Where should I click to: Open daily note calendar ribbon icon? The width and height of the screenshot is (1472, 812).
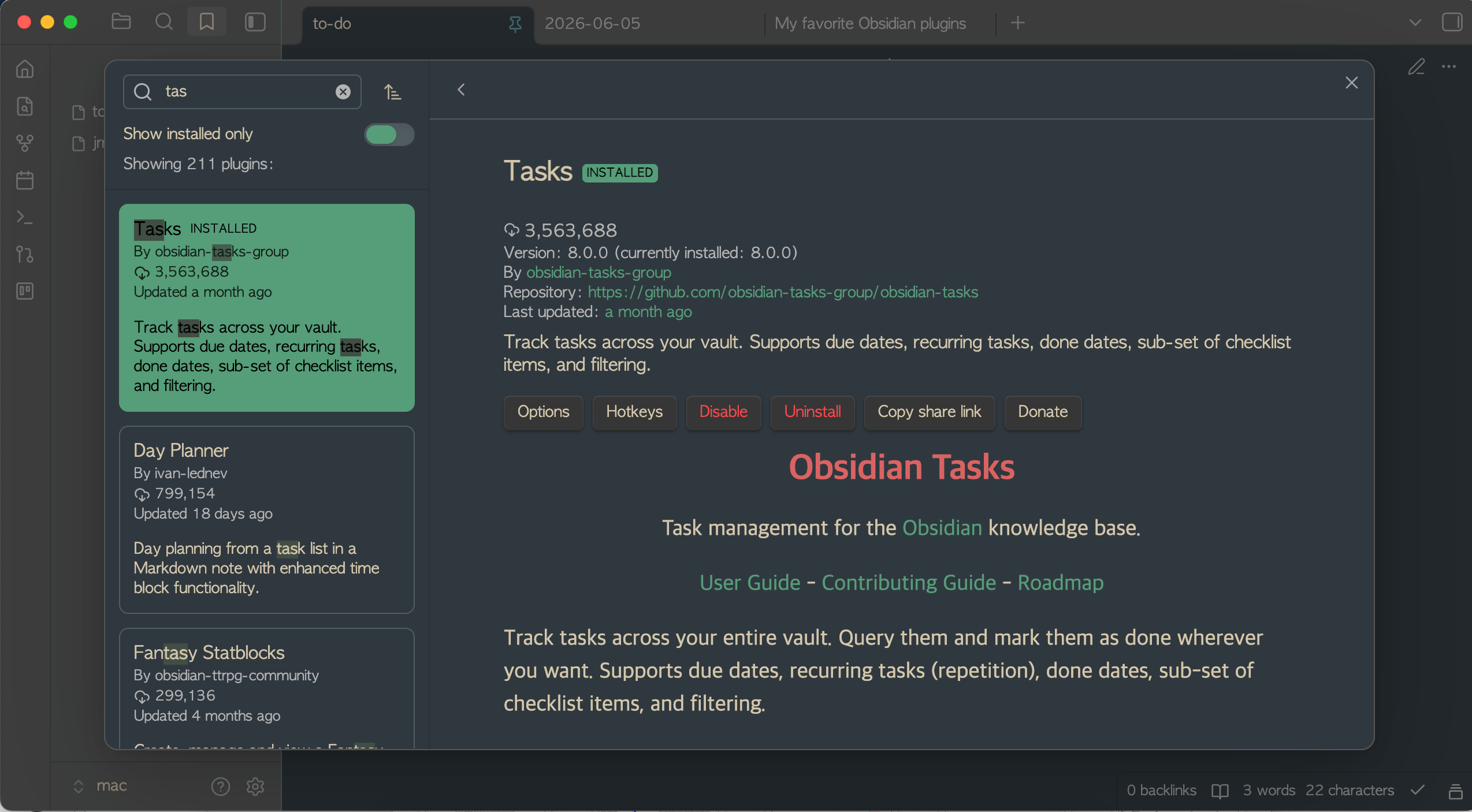[x=25, y=180]
